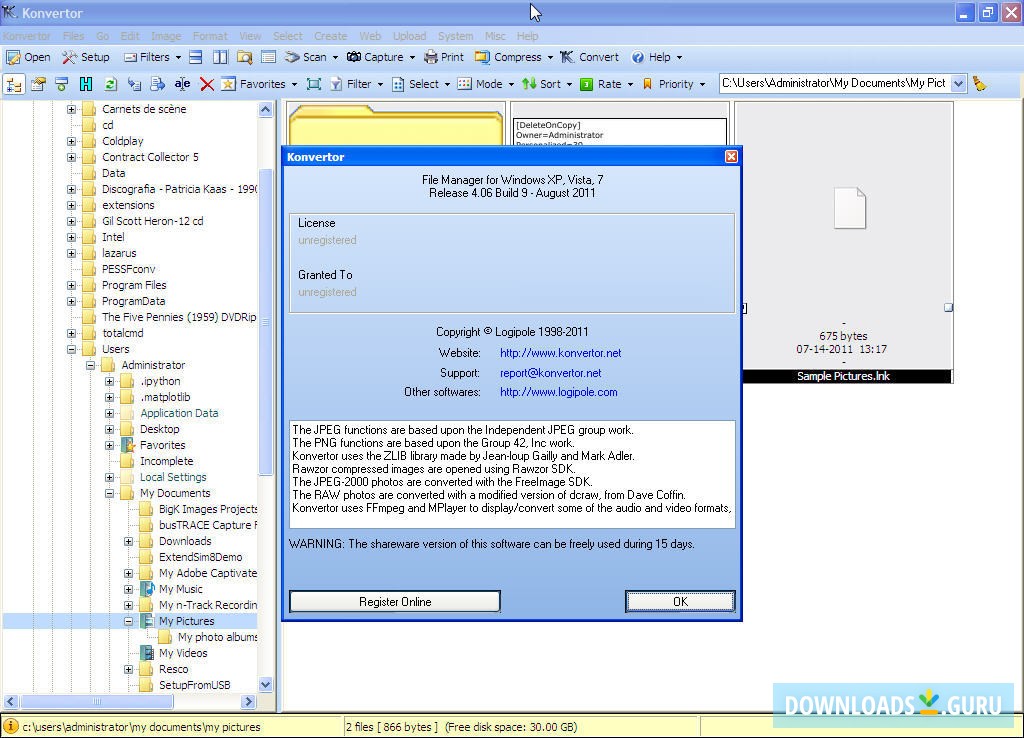Click the folder search icon
The height and width of the screenshot is (738, 1024).
coord(244,57)
